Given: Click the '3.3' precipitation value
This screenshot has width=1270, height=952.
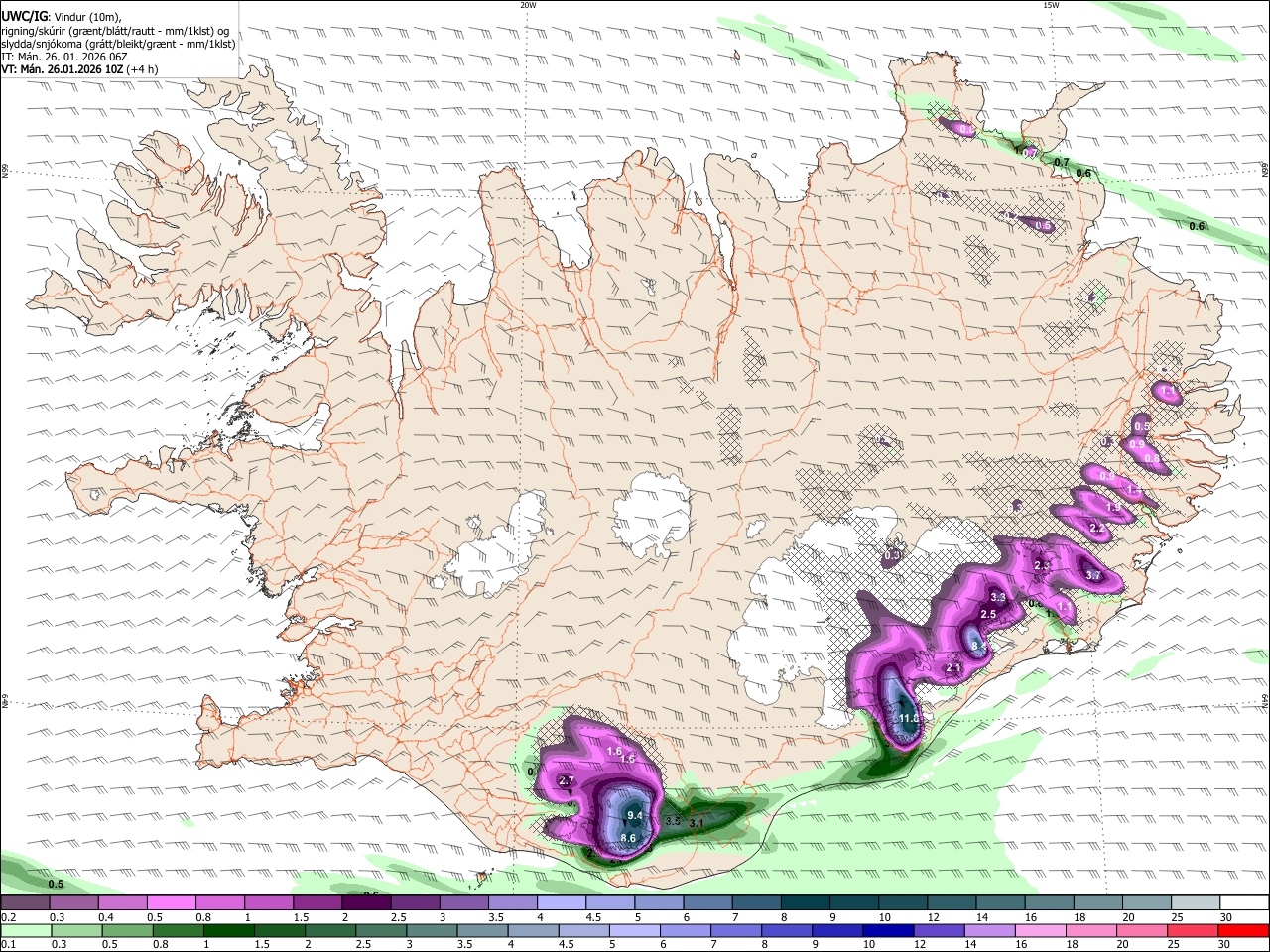Looking at the screenshot, I should coord(998,597).
